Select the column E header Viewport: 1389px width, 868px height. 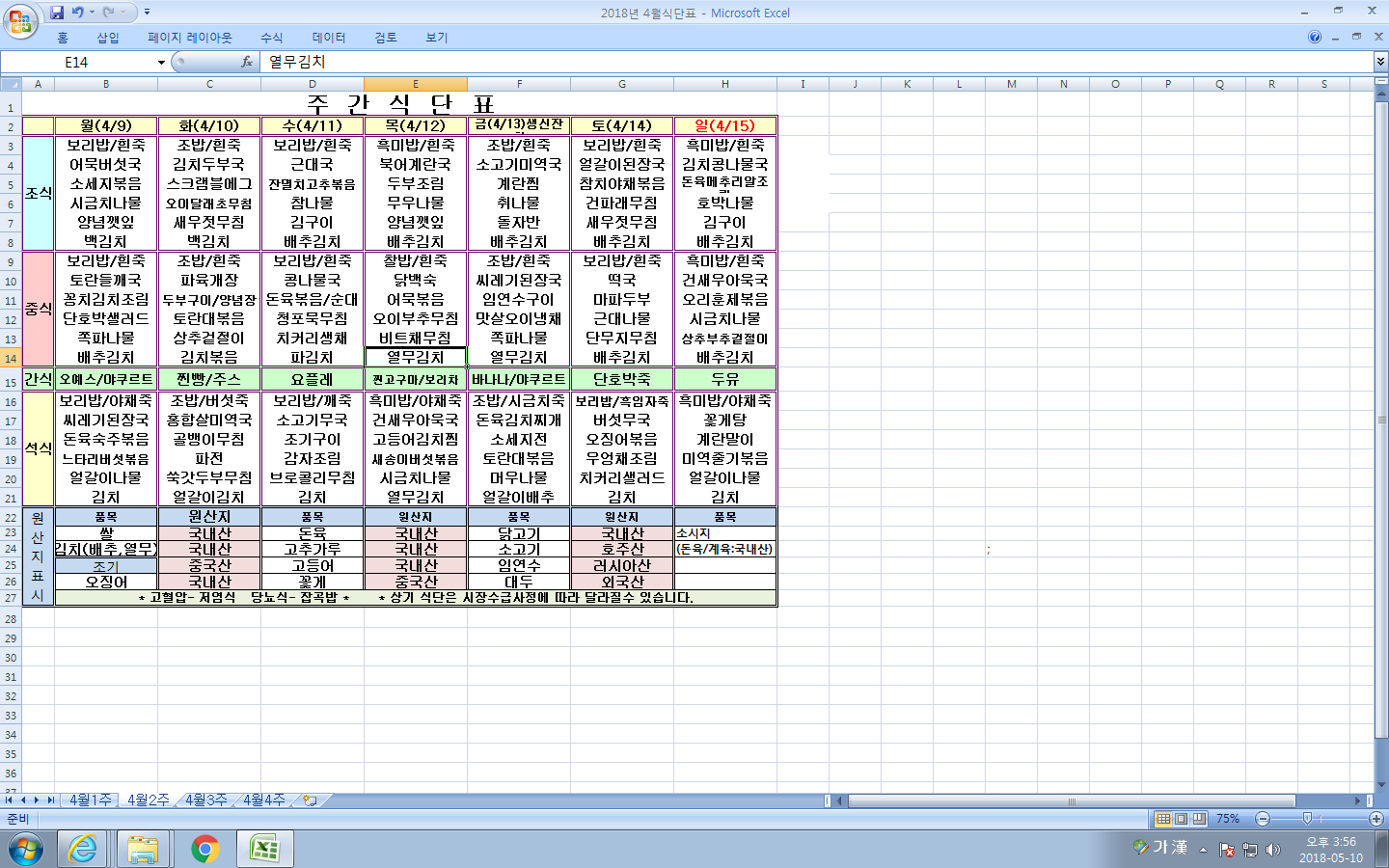(x=416, y=84)
